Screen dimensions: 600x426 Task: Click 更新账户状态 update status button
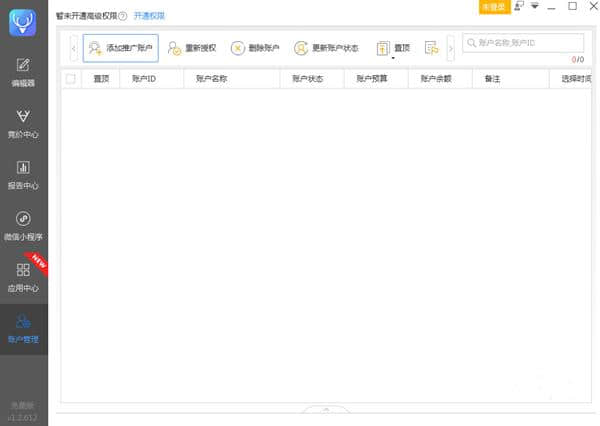coord(326,48)
